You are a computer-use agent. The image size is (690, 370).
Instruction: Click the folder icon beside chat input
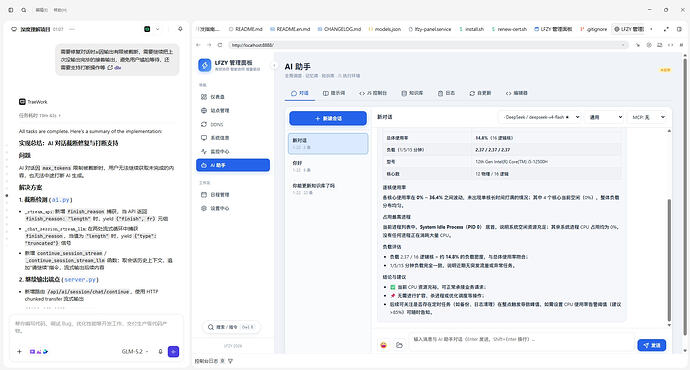click(399, 345)
